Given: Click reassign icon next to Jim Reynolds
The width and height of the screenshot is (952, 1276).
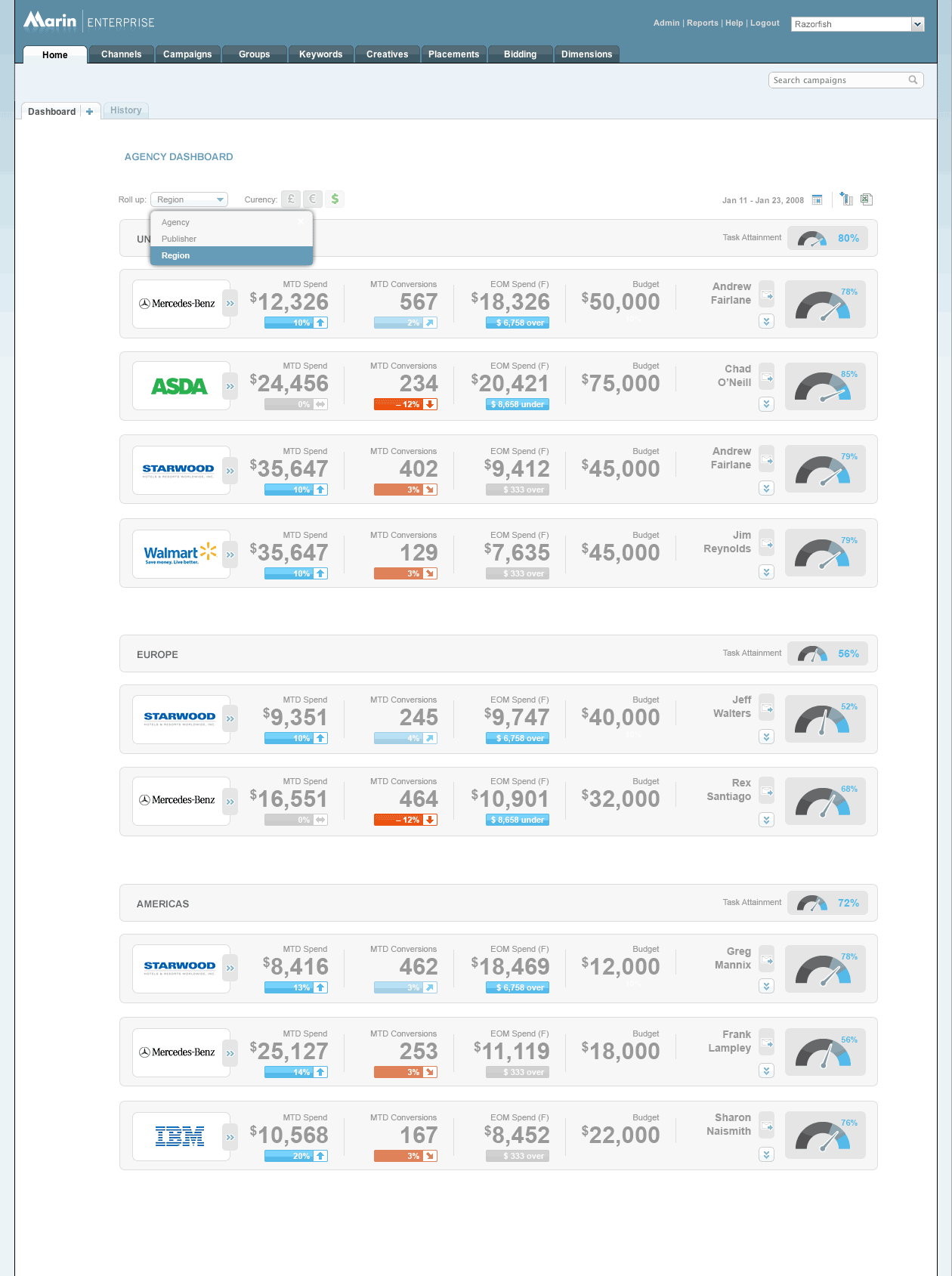Looking at the screenshot, I should pos(766,544).
